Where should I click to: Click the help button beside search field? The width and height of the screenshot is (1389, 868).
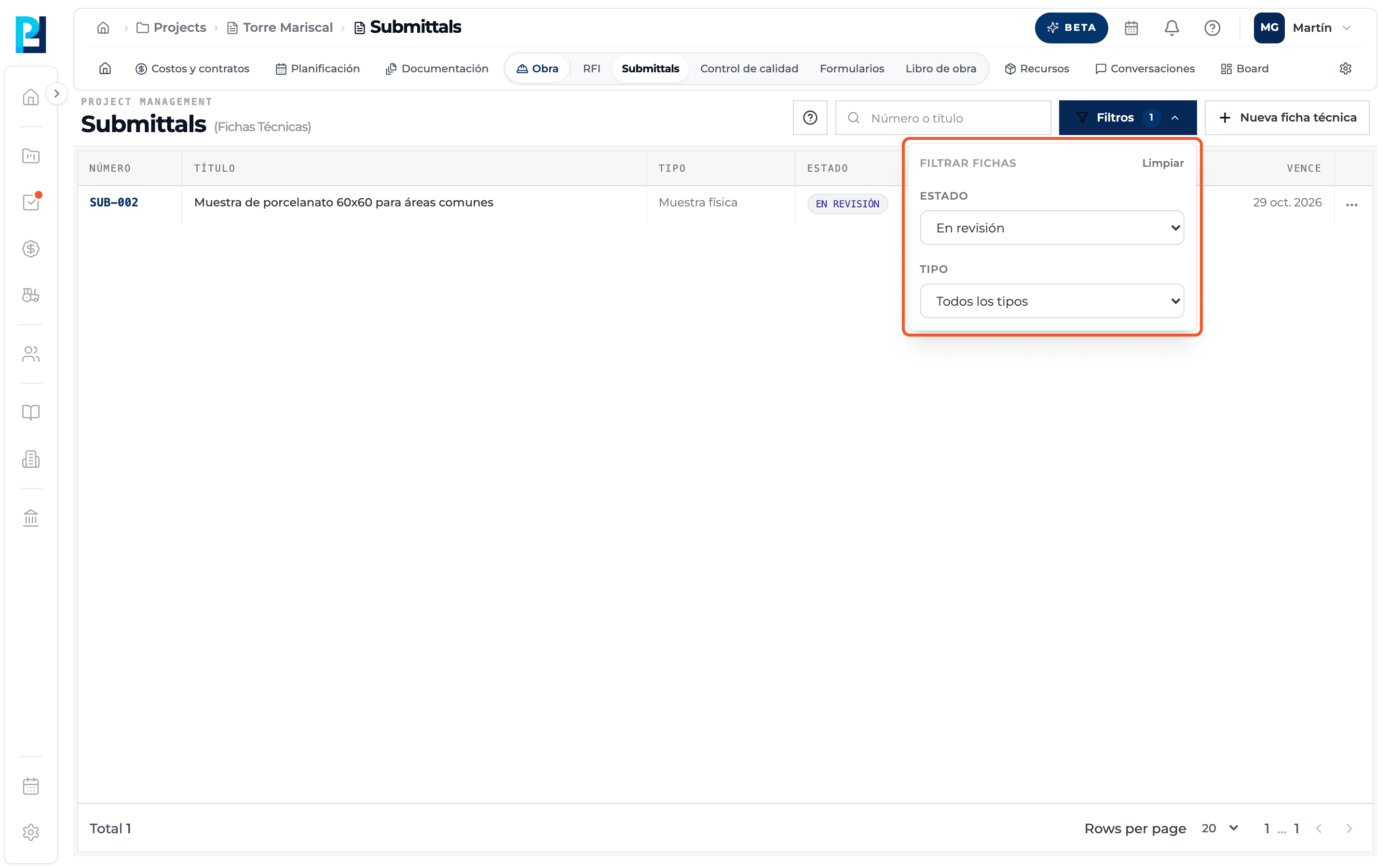coord(810,118)
